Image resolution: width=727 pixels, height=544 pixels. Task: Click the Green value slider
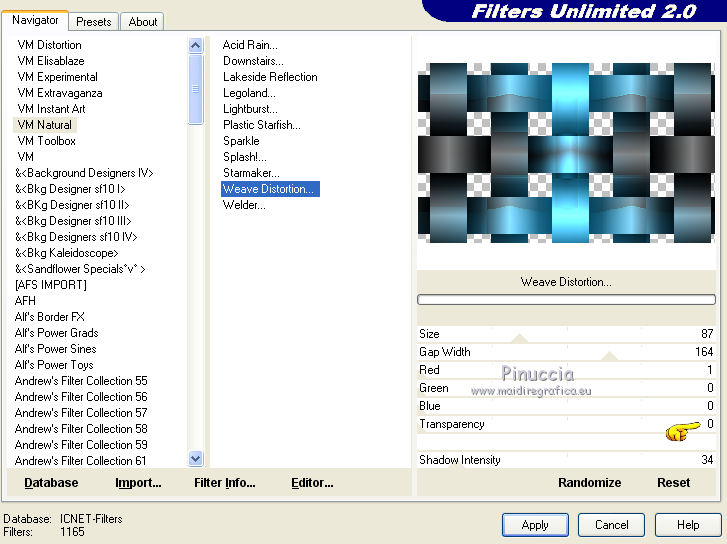566,388
